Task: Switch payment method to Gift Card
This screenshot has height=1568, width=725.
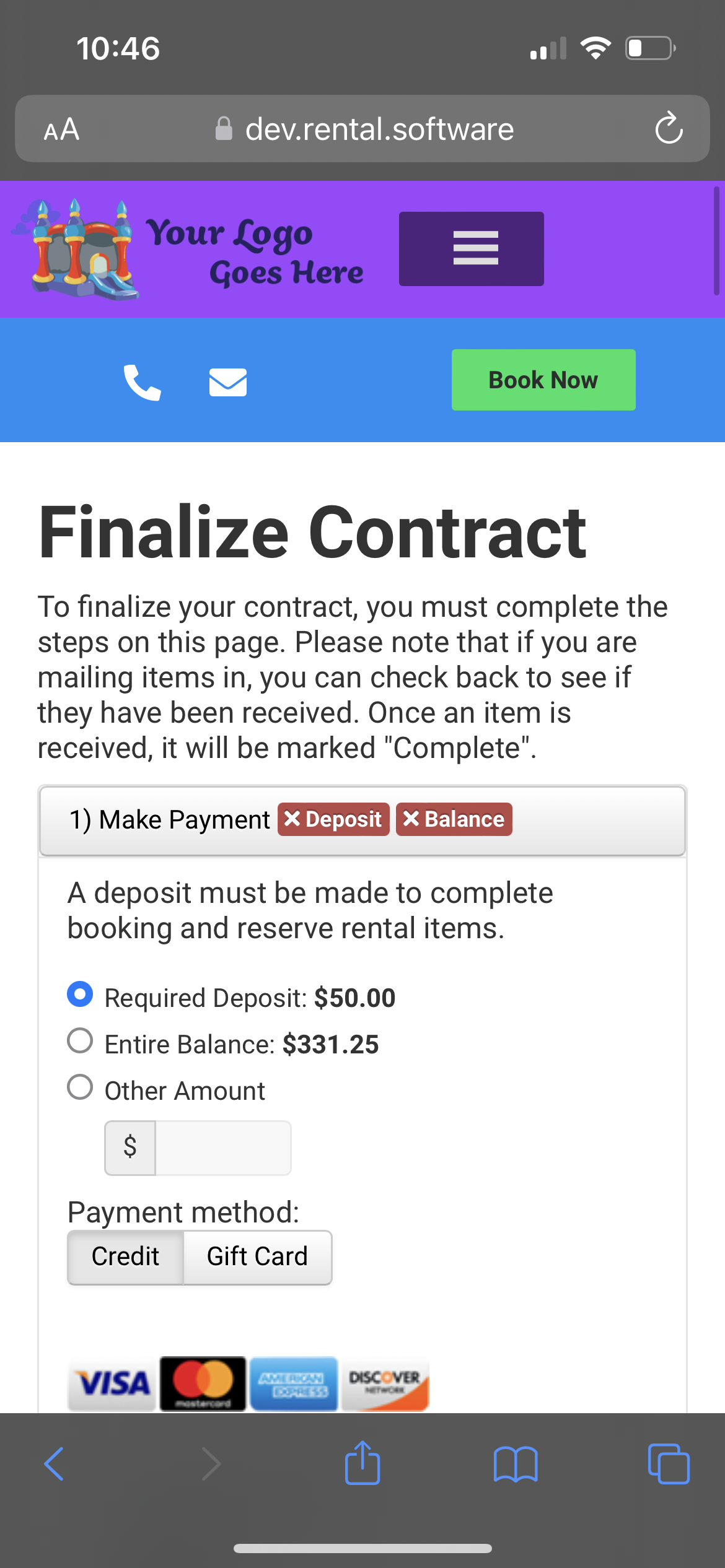Action: [x=257, y=1257]
